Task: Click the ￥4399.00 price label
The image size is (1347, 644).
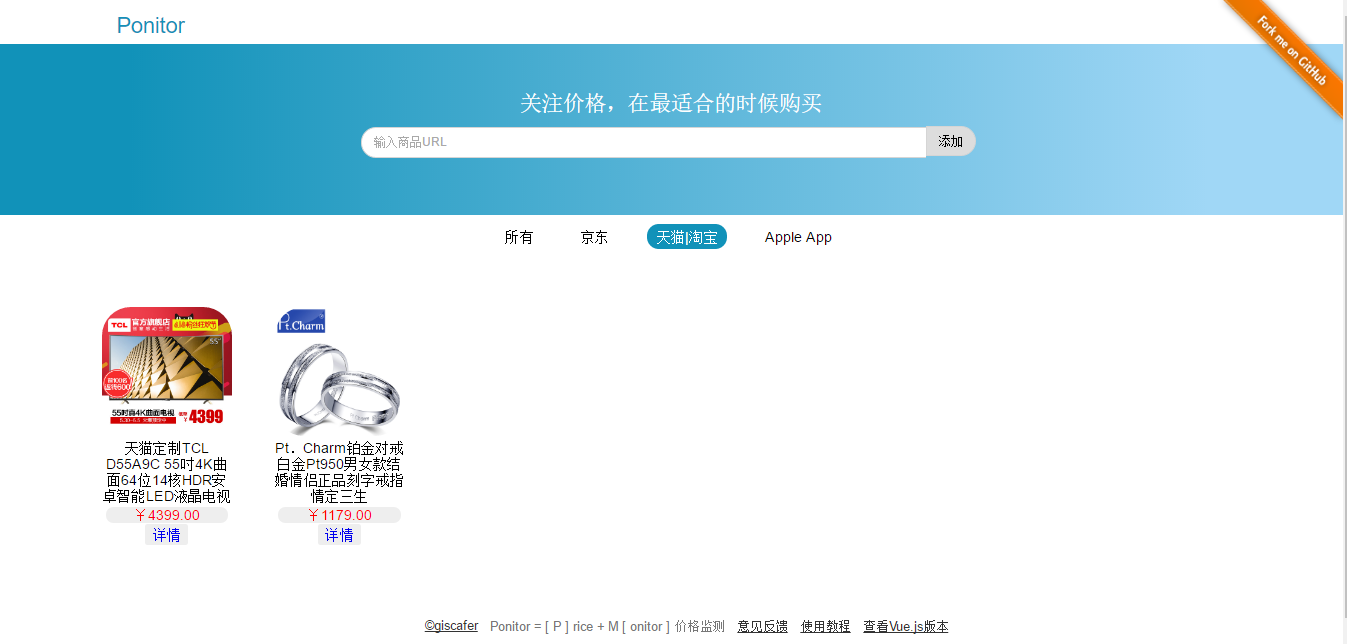Action: (167, 515)
